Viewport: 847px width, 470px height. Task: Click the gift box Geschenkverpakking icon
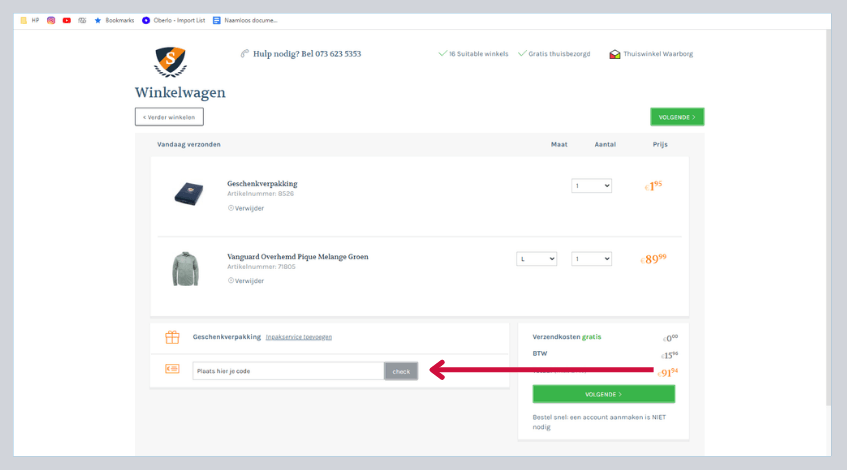tap(172, 337)
